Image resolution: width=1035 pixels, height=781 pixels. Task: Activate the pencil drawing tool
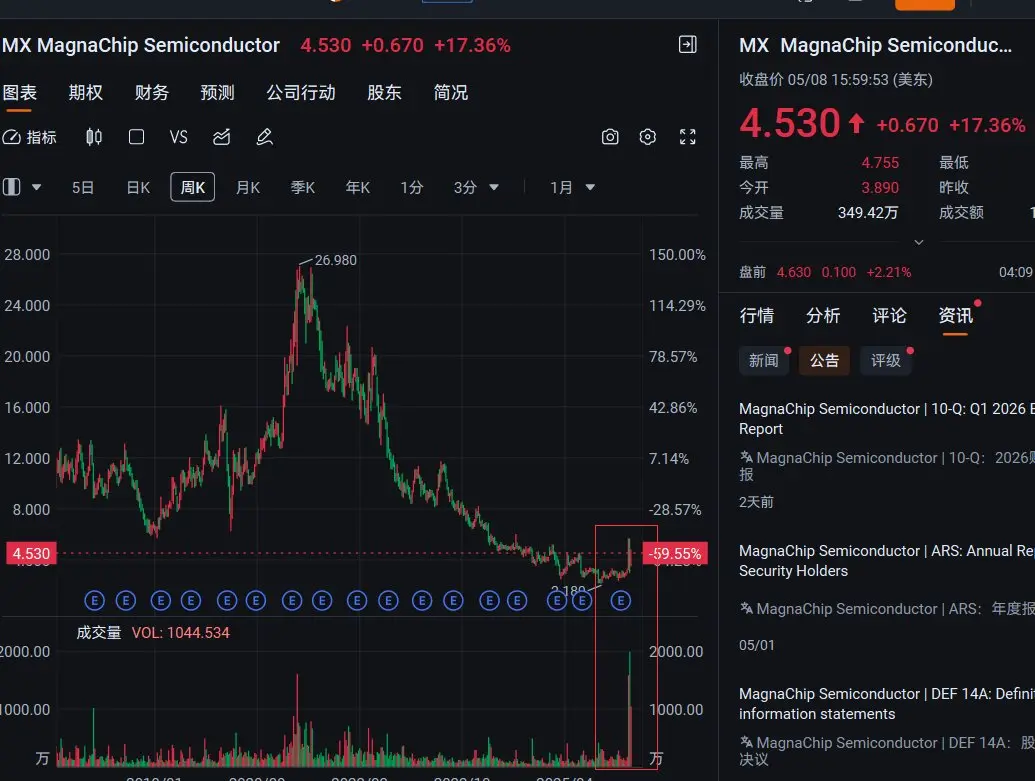[x=265, y=137]
